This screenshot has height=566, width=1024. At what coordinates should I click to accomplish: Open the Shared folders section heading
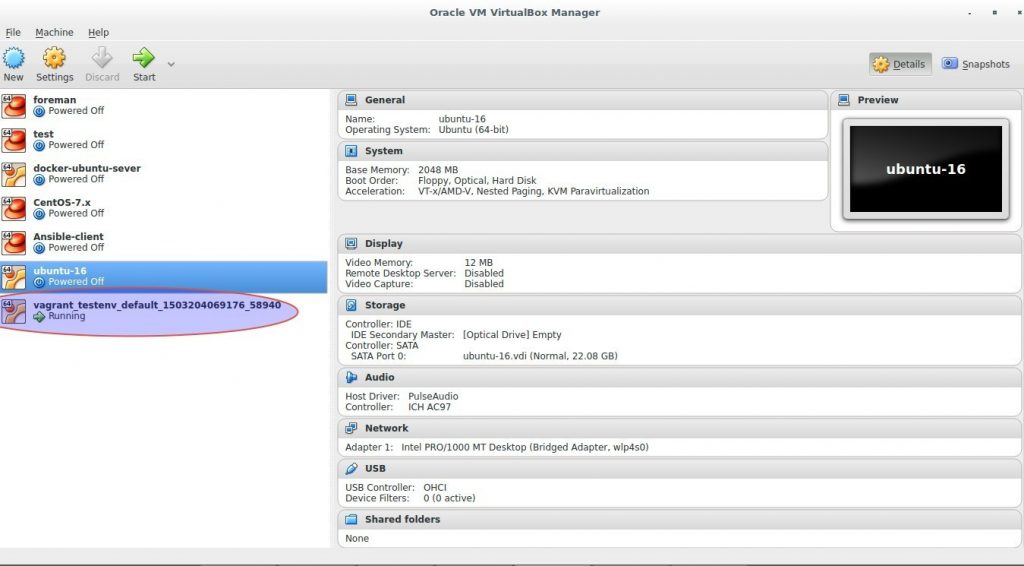point(402,520)
